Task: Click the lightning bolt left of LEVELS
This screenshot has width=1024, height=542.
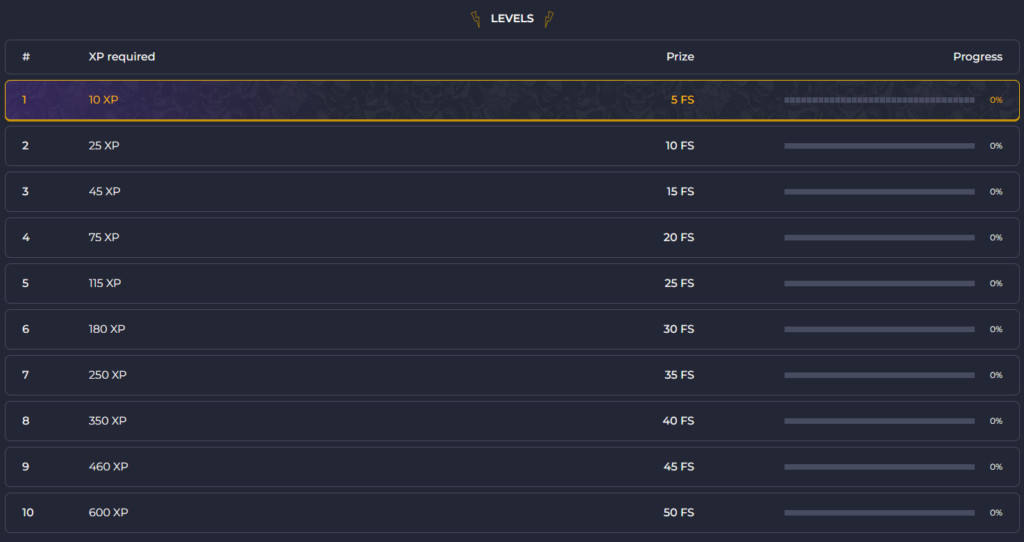Action: tap(475, 19)
